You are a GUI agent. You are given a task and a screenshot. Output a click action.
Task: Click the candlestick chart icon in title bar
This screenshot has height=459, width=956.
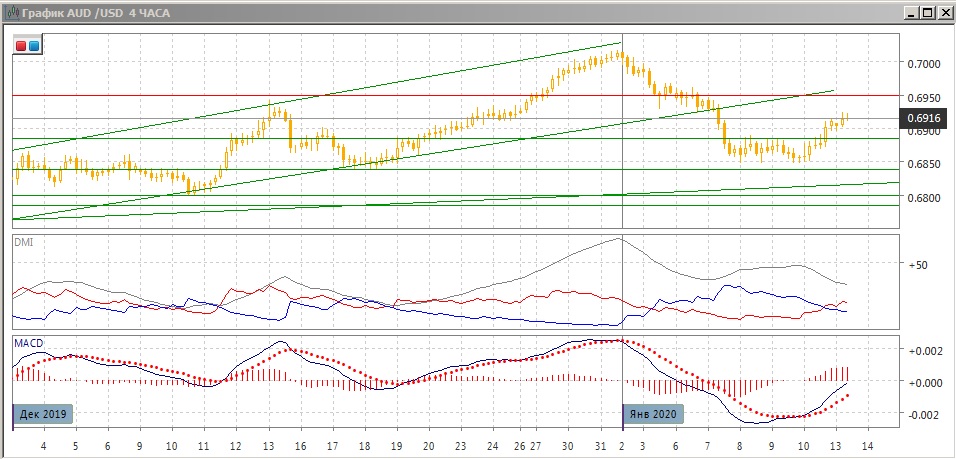click(x=11, y=13)
